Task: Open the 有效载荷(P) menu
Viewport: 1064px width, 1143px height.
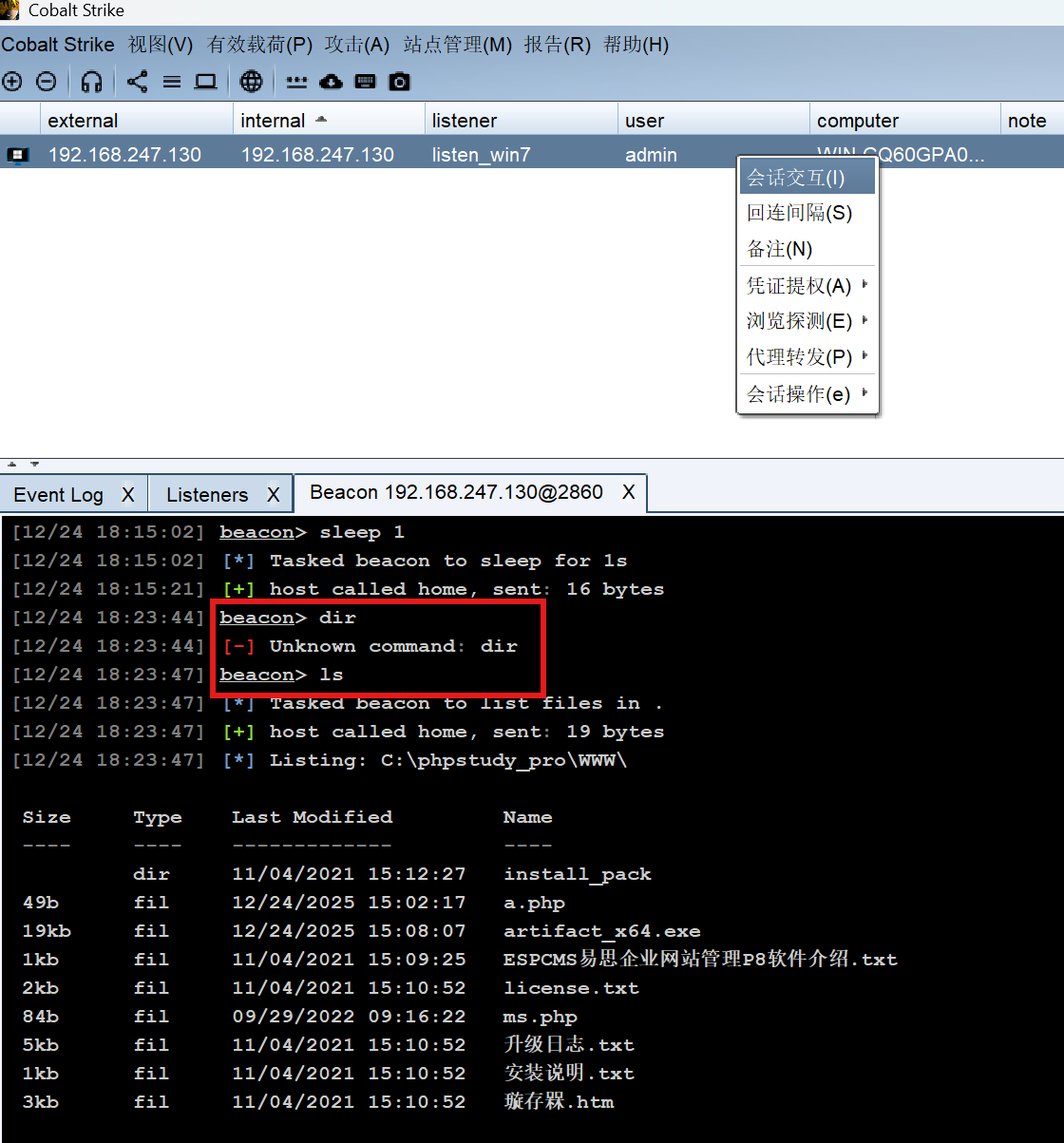Action: click(259, 45)
